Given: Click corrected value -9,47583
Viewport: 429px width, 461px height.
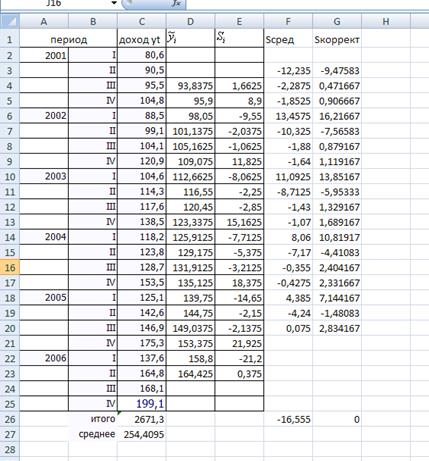Looking at the screenshot, I should pyautogui.click(x=337, y=70).
